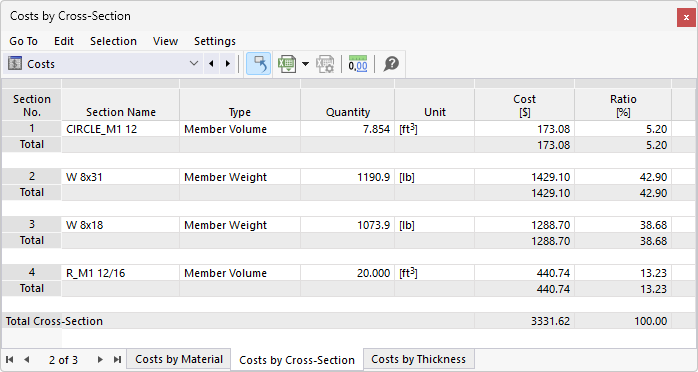Open Excel export options dropdown arrow

(305, 64)
